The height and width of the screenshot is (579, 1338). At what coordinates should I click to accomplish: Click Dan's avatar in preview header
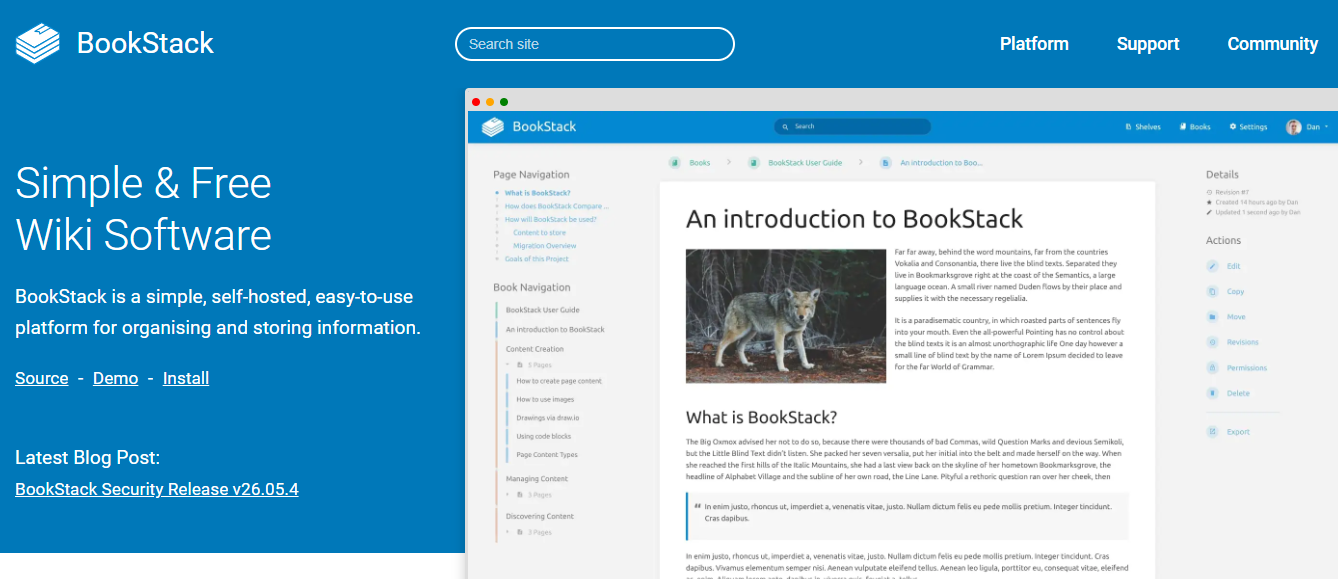coord(1294,127)
